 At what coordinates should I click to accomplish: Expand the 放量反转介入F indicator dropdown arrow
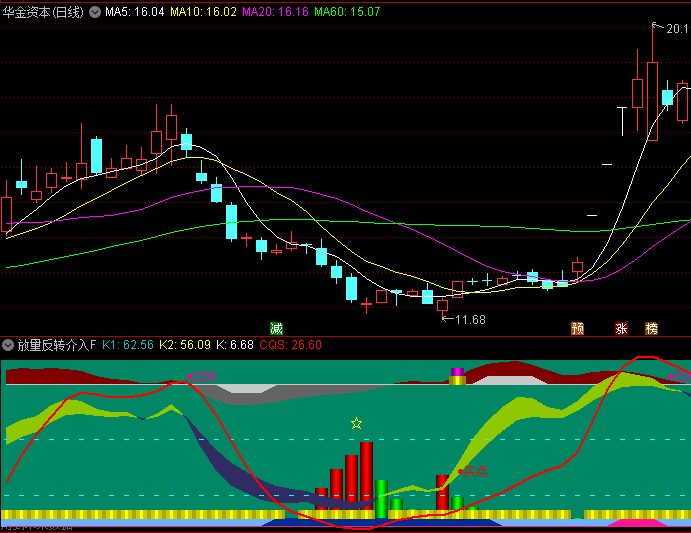(7, 345)
